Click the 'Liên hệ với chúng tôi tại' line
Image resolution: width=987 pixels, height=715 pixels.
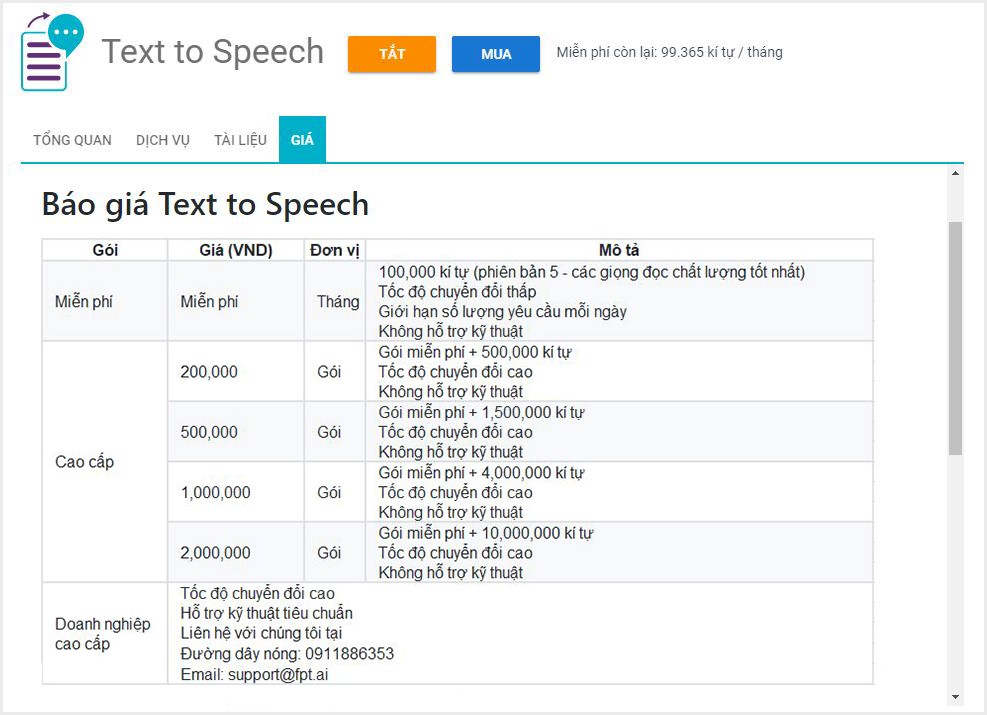[x=261, y=633]
